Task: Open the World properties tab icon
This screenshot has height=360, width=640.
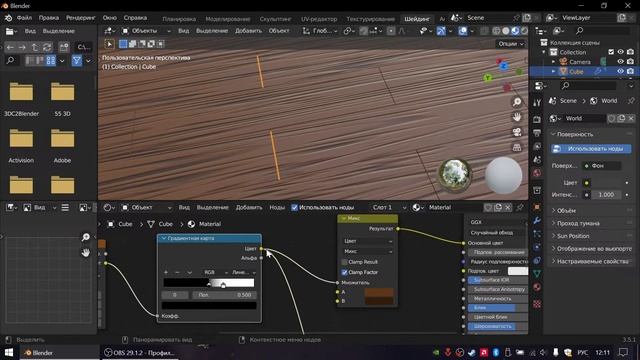Action: tap(537, 173)
